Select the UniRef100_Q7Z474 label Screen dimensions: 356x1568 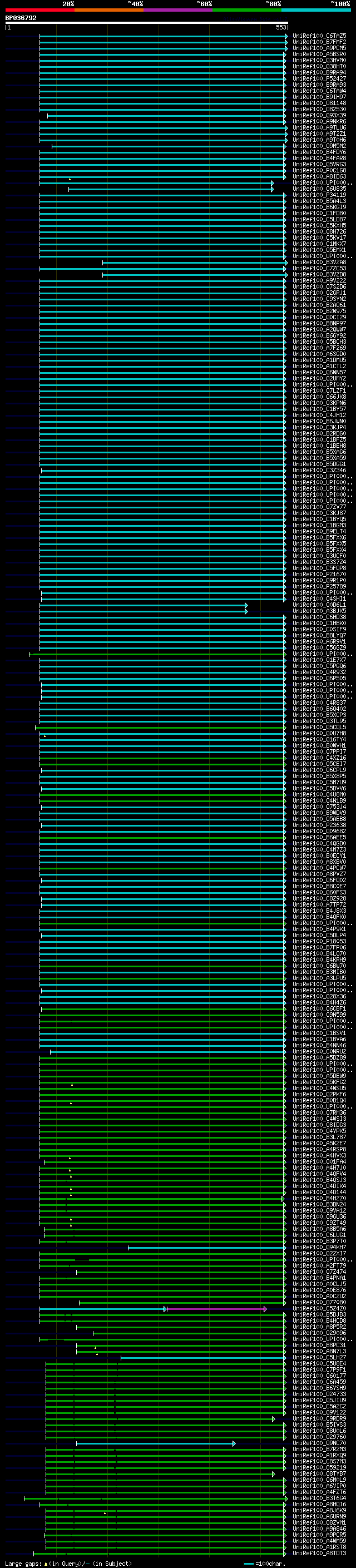pyautogui.click(x=319, y=1272)
